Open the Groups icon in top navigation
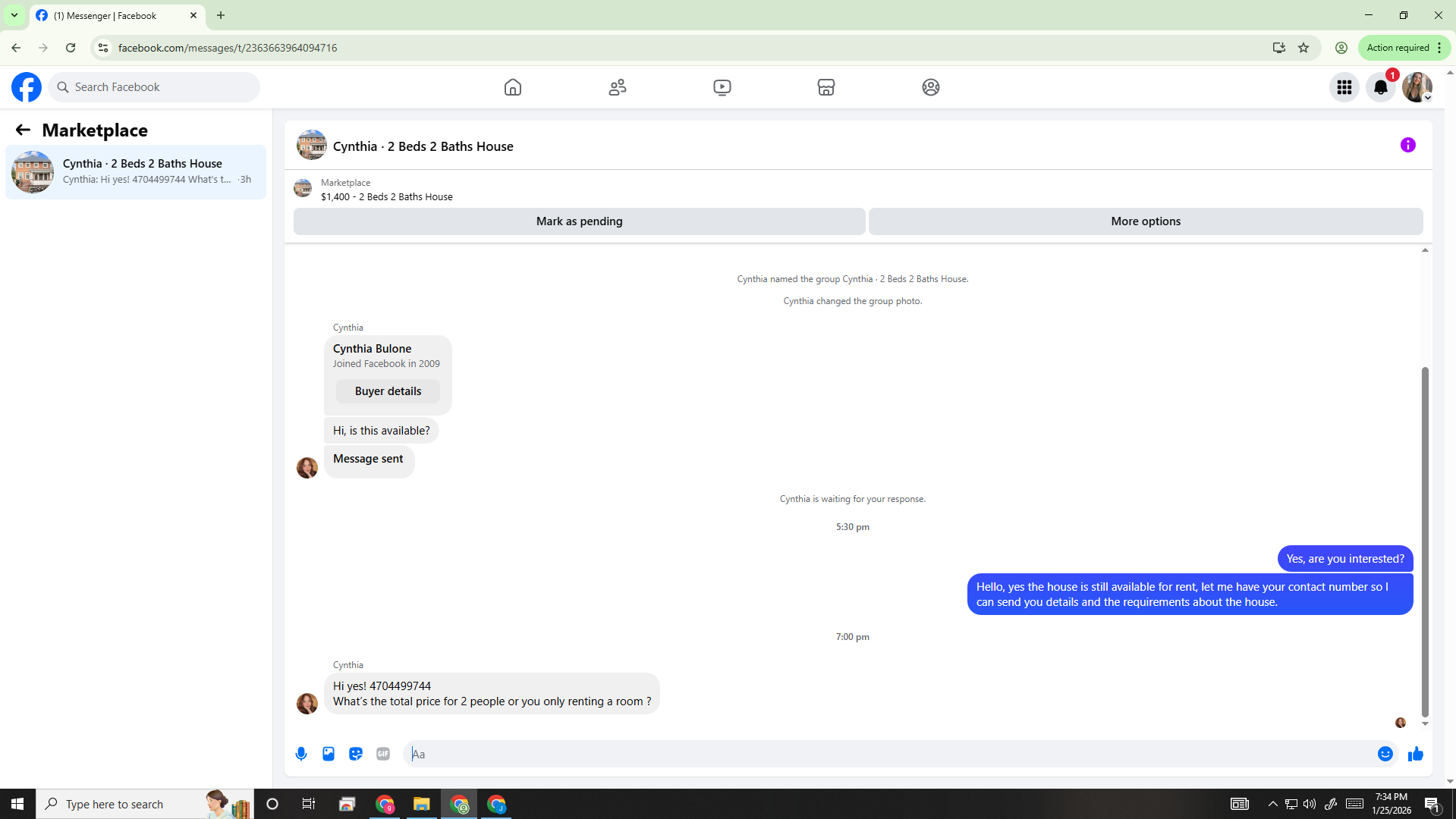1456x819 pixels. coord(931,87)
